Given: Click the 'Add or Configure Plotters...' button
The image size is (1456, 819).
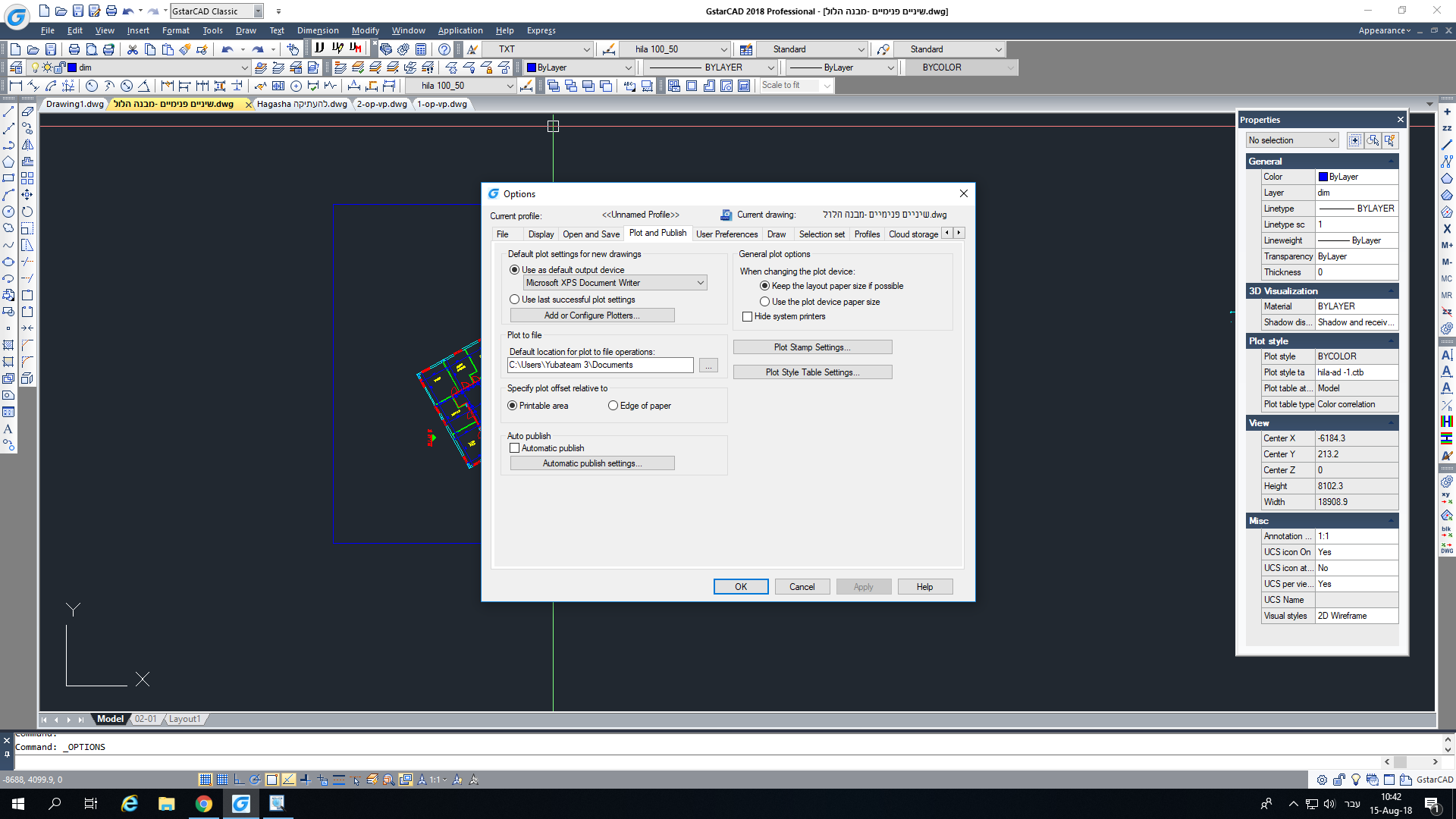Looking at the screenshot, I should [592, 315].
